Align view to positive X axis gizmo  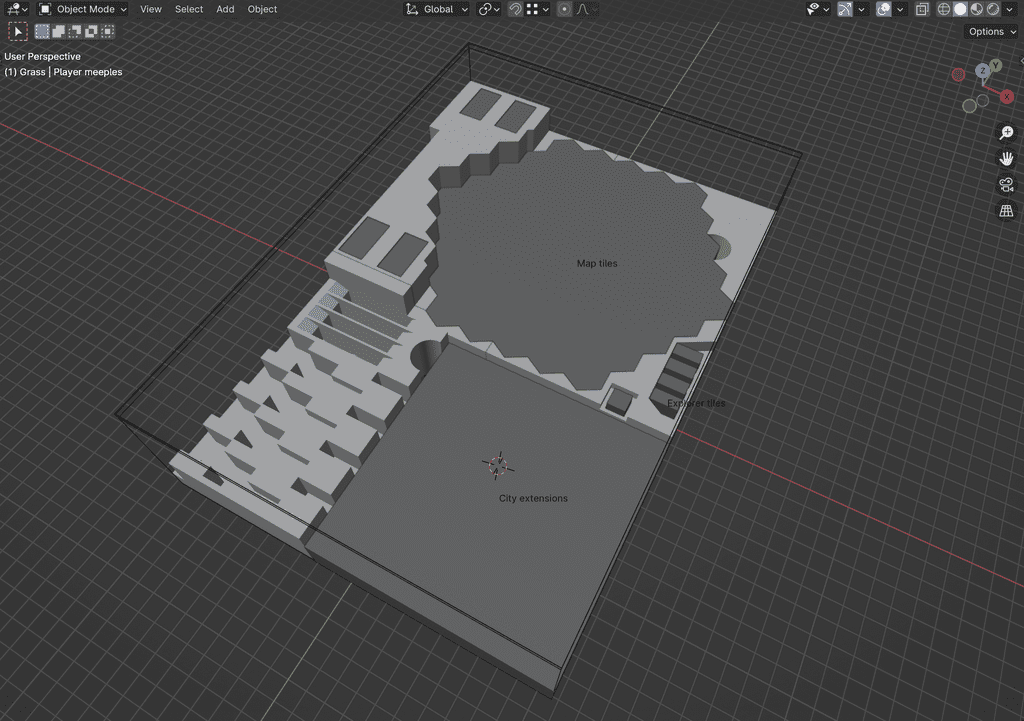(x=1007, y=97)
